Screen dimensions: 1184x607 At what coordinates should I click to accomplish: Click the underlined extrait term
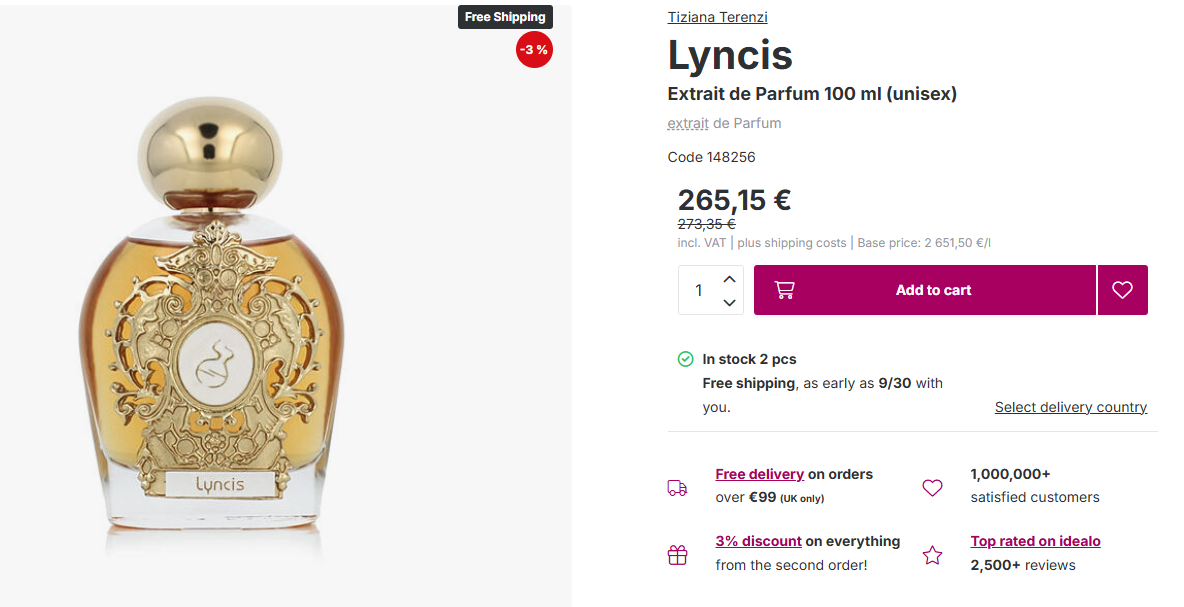click(x=688, y=123)
